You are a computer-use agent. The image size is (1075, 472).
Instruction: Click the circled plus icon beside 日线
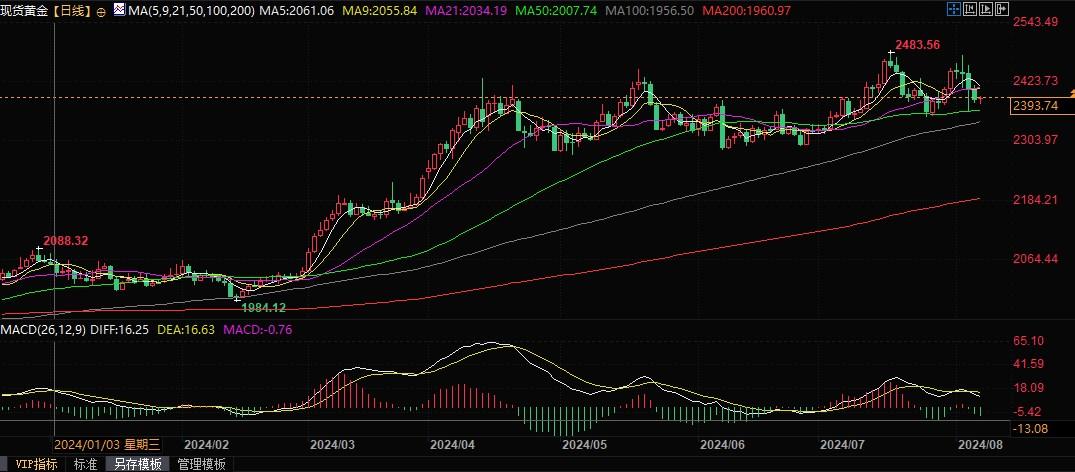coord(101,11)
